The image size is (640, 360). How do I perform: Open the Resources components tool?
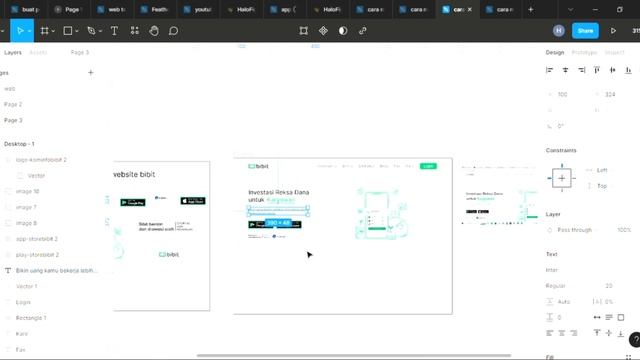pyautogui.click(x=135, y=31)
